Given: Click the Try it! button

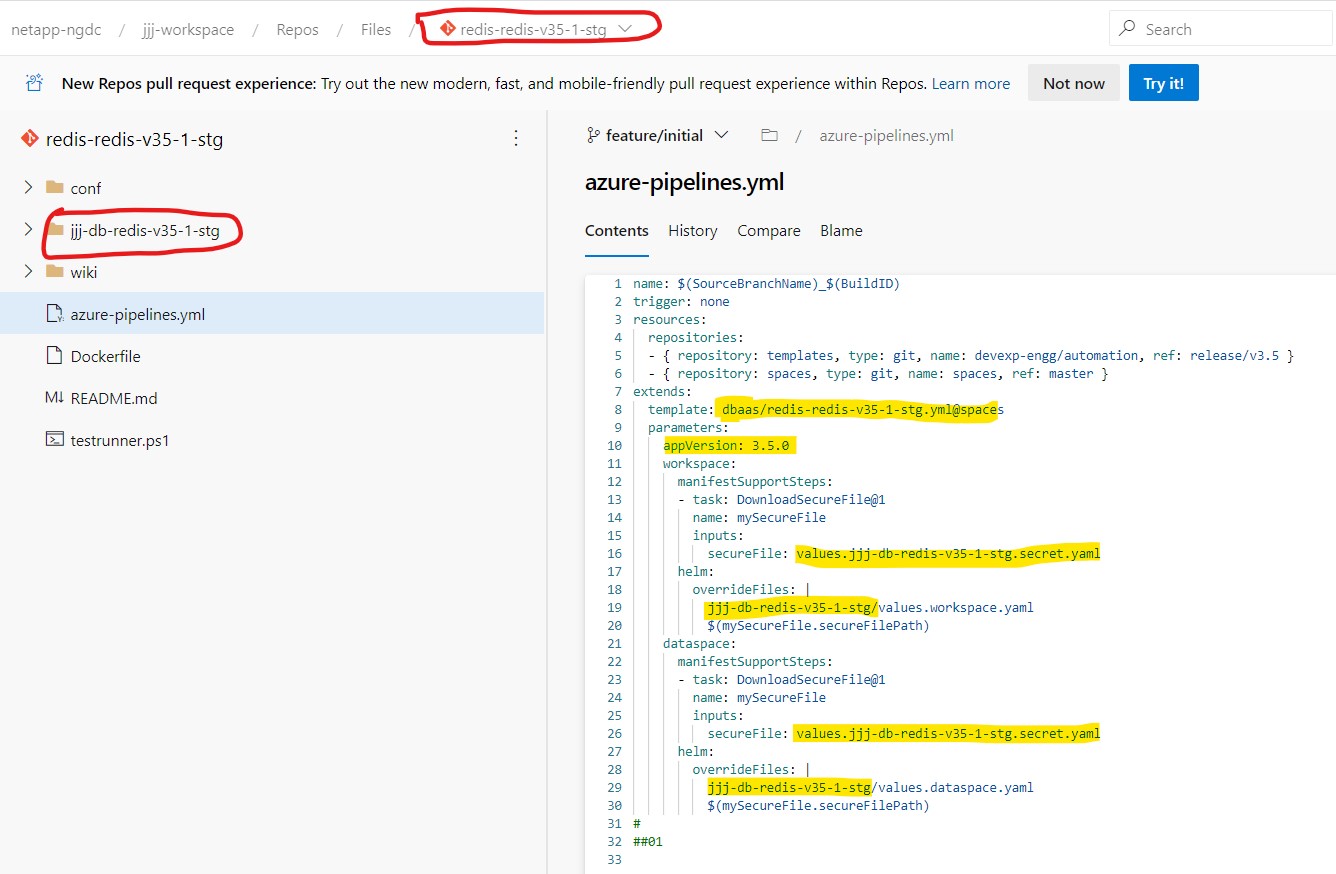Looking at the screenshot, I should [1163, 83].
